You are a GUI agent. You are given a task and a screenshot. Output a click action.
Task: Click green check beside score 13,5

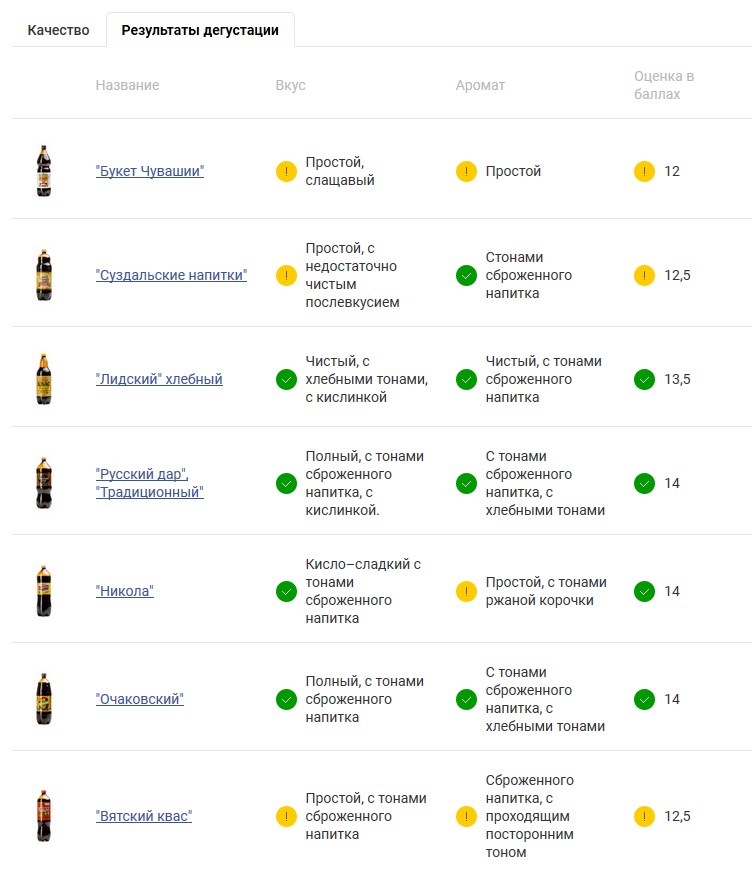644,379
